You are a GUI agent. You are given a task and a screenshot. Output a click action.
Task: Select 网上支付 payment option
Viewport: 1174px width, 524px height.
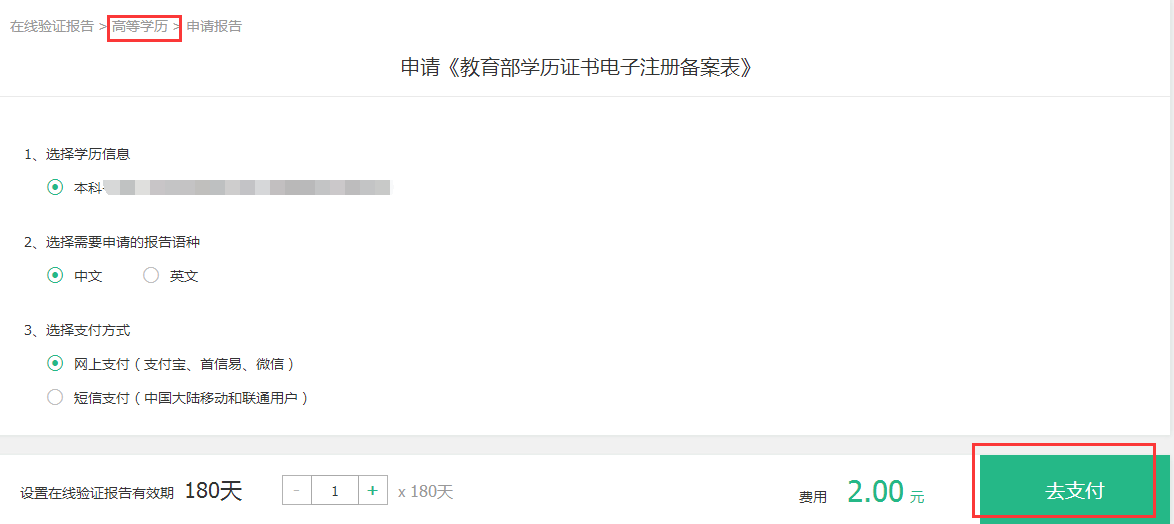tap(55, 364)
